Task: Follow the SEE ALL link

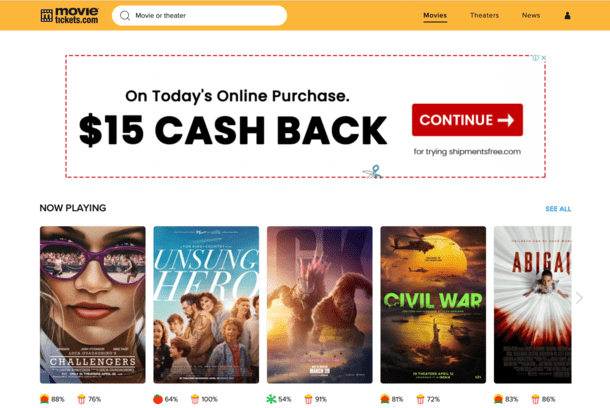Action: (558, 209)
